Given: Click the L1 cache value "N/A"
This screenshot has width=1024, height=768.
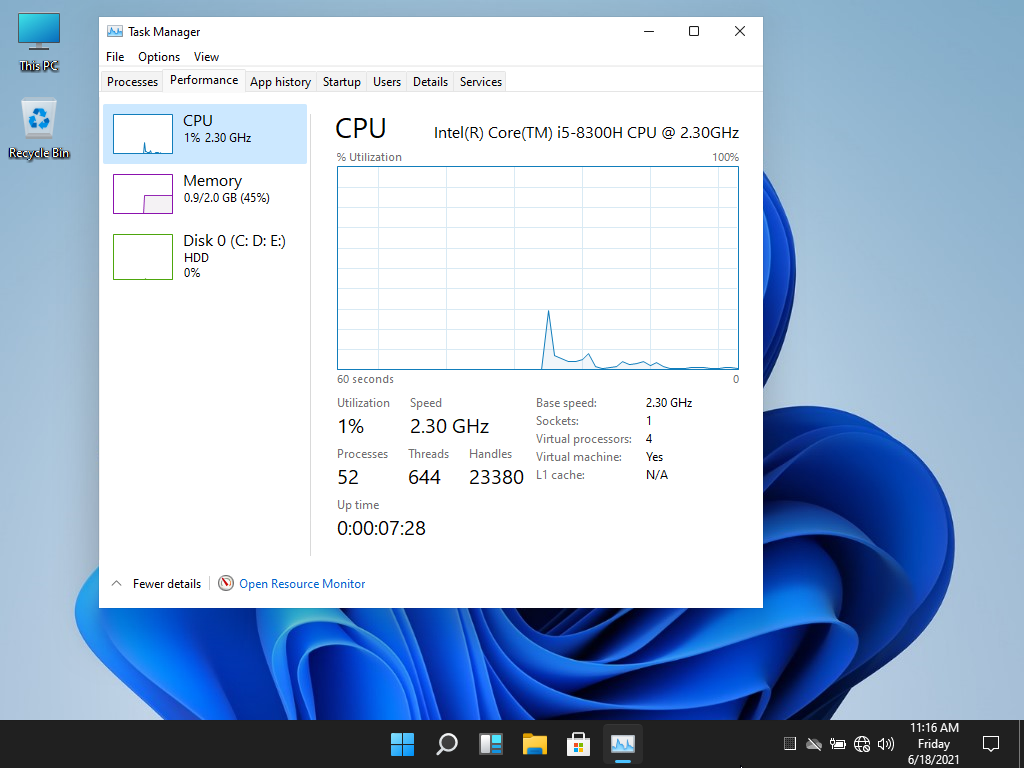Looking at the screenshot, I should coord(657,475).
